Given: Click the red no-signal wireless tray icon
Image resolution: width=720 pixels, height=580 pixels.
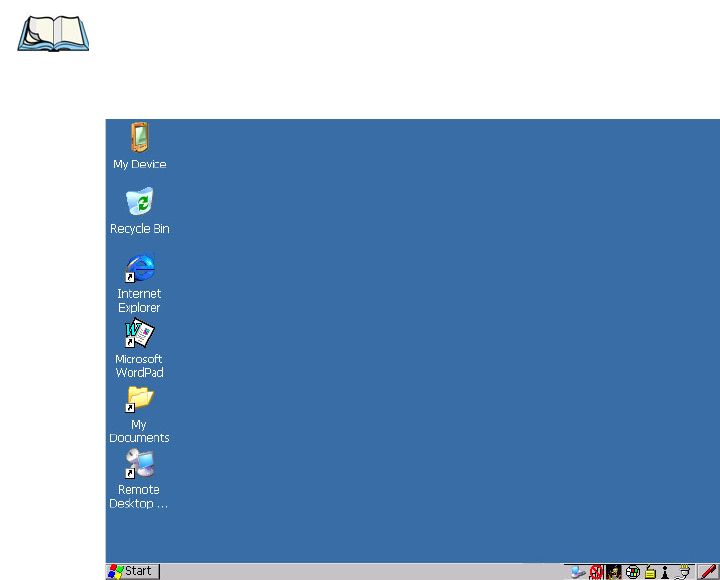Looking at the screenshot, I should point(596,572).
